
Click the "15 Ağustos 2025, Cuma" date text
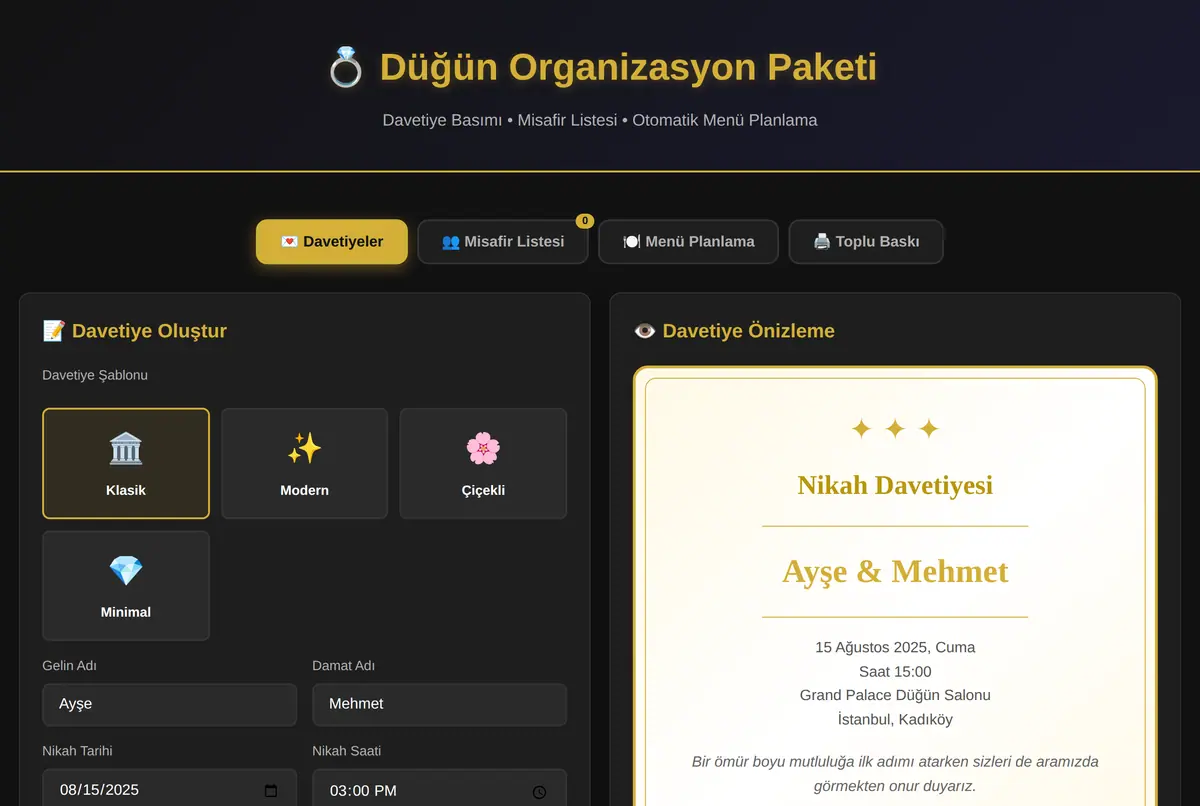pos(895,647)
